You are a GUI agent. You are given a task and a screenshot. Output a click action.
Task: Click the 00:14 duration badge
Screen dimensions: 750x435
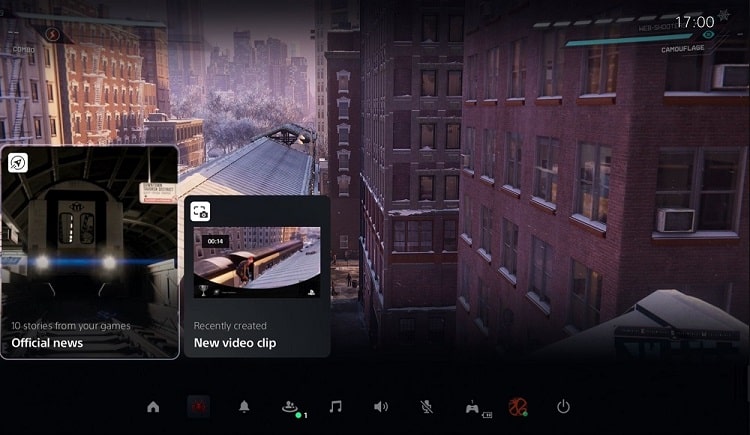[215, 241]
